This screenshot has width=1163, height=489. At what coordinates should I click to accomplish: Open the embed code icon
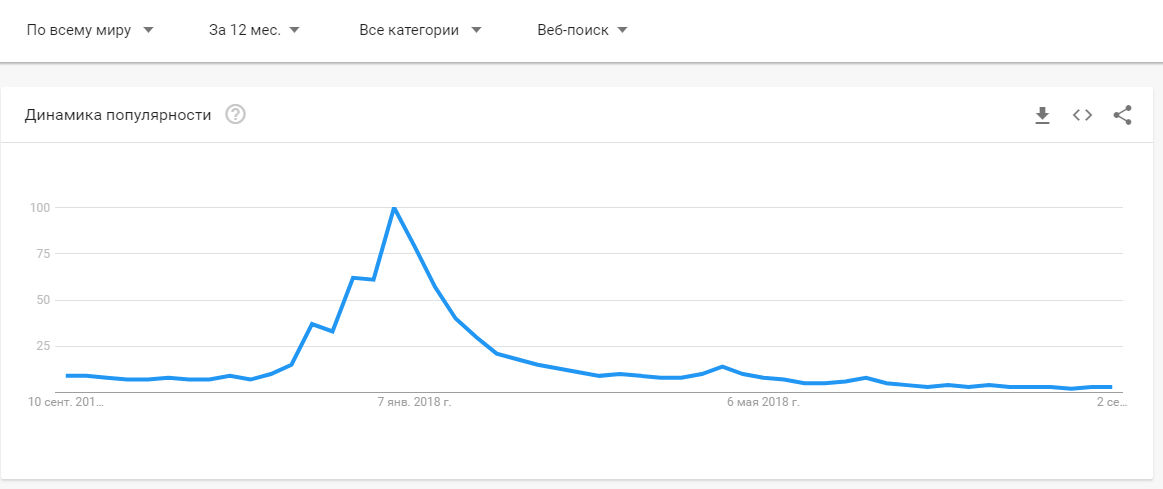[1082, 115]
